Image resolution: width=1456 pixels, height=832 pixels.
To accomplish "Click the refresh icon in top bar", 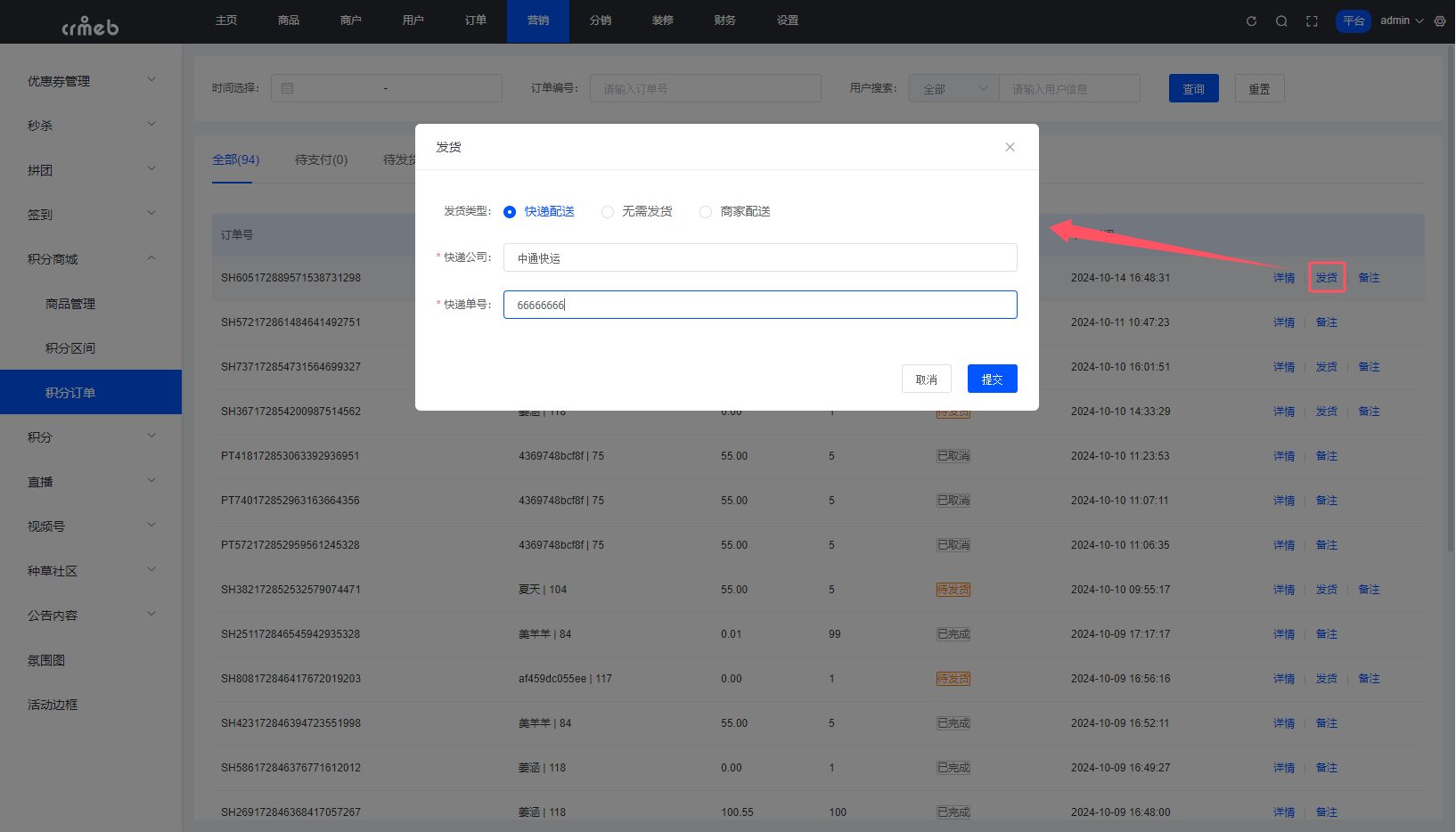I will [x=1251, y=21].
